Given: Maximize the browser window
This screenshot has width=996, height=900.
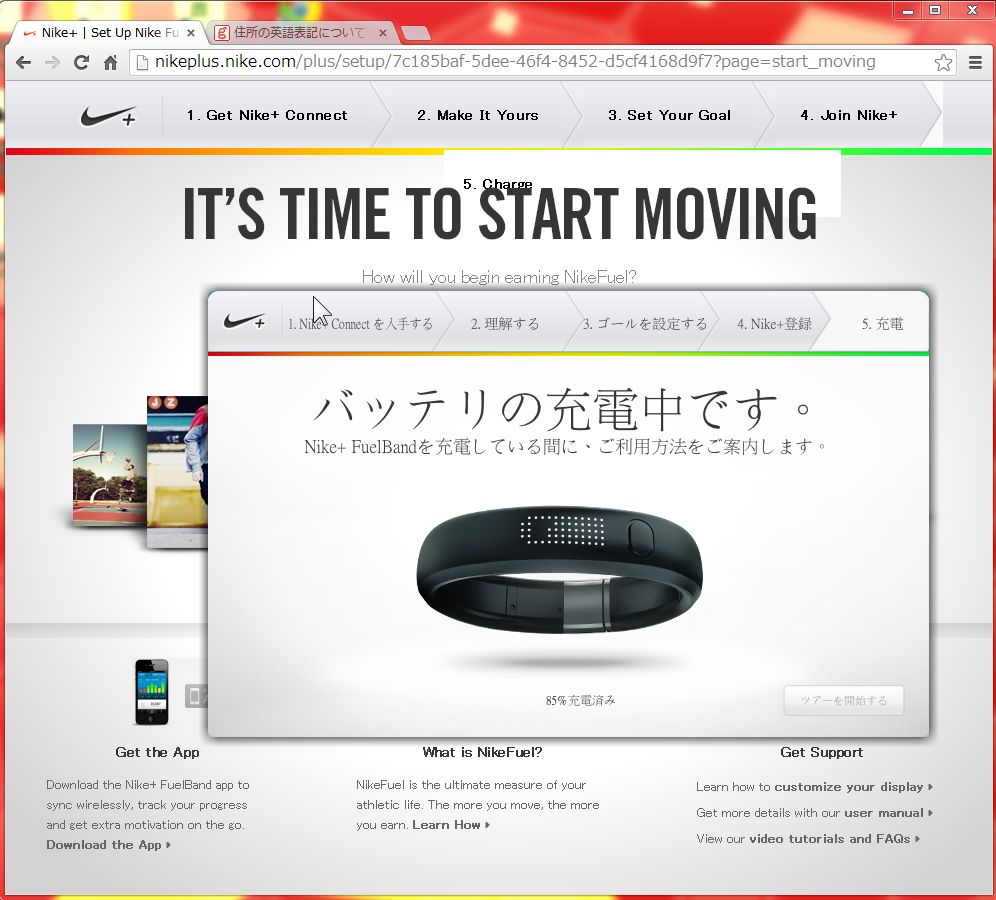Looking at the screenshot, I should tap(936, 10).
